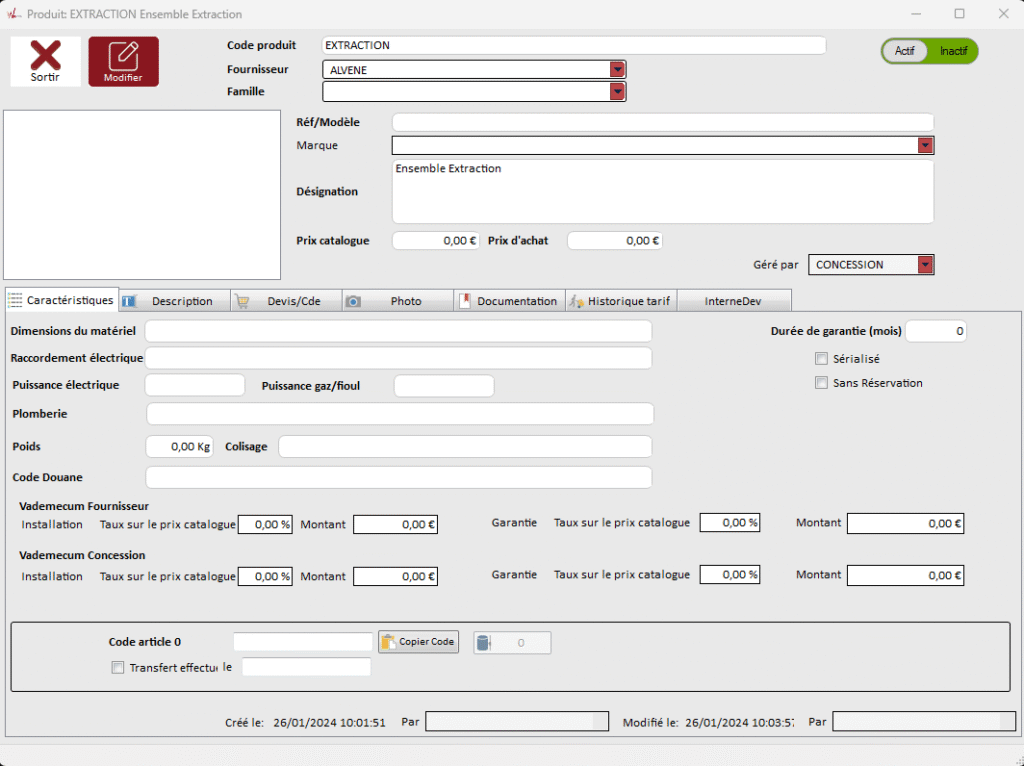The width and height of the screenshot is (1024, 766).
Task: Check the Sérialisé checkbox
Action: coord(822,359)
